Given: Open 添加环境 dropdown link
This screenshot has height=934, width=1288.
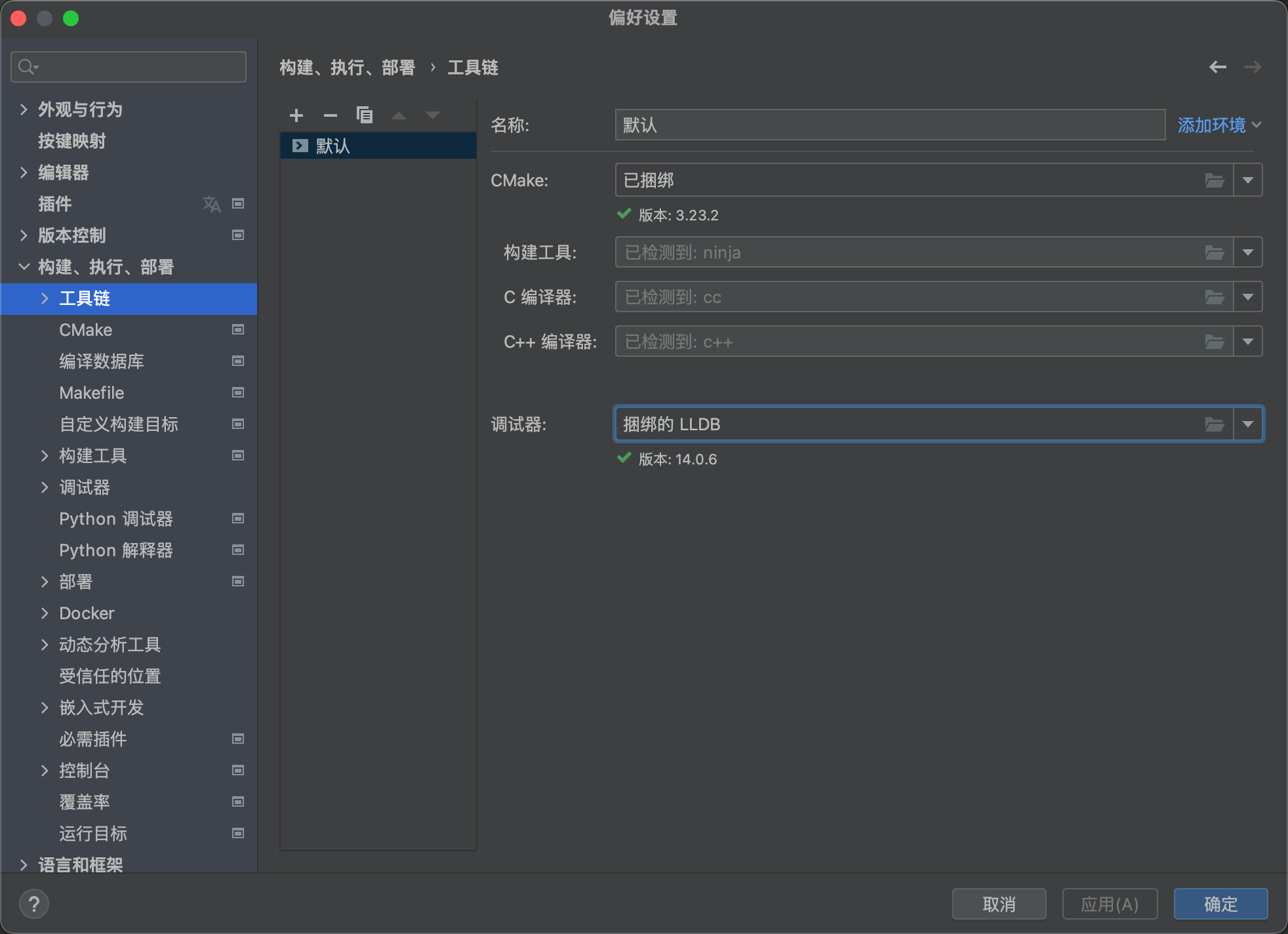Looking at the screenshot, I should pos(1219,125).
